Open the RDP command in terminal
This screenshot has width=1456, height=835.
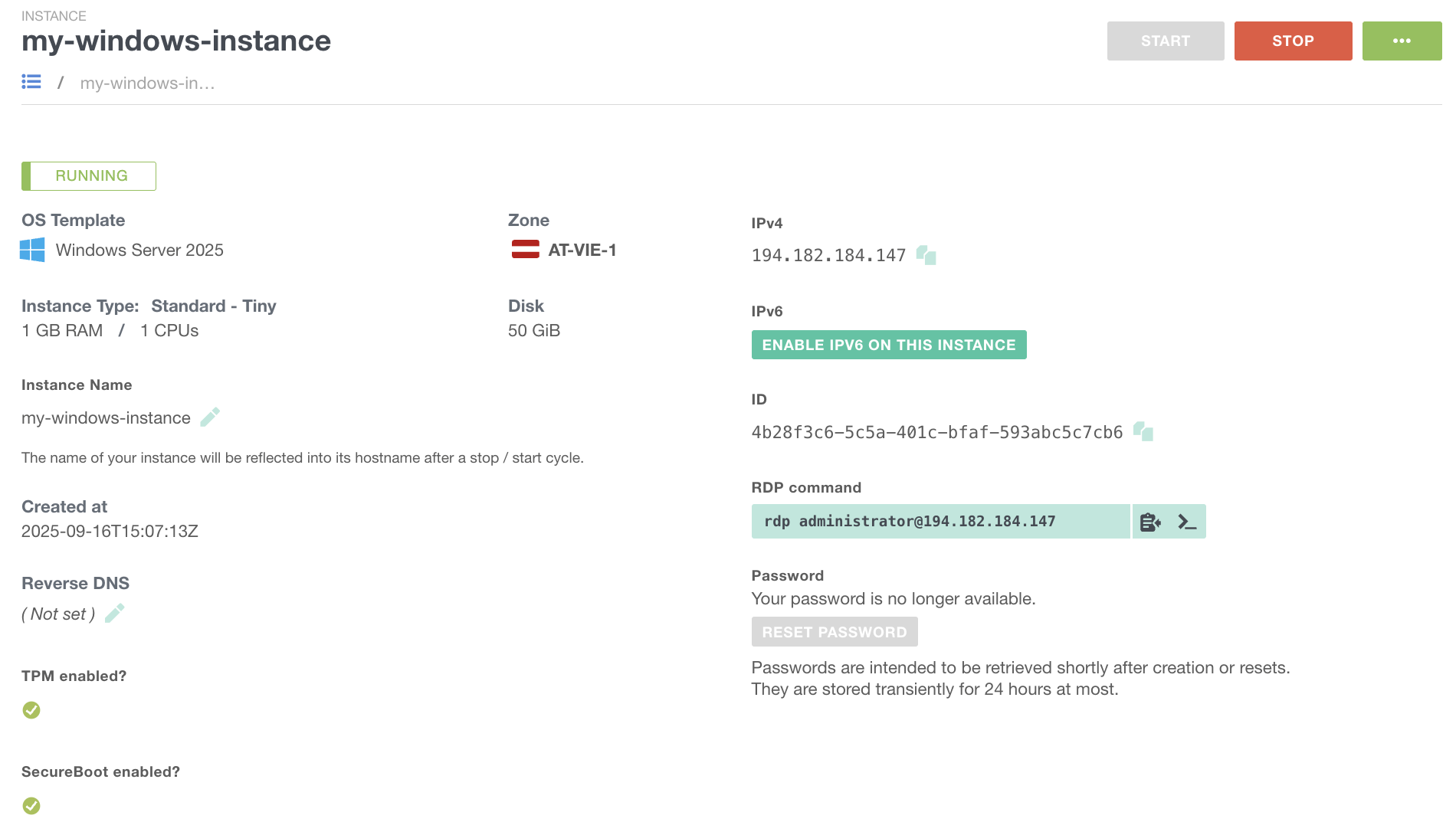(x=1187, y=522)
